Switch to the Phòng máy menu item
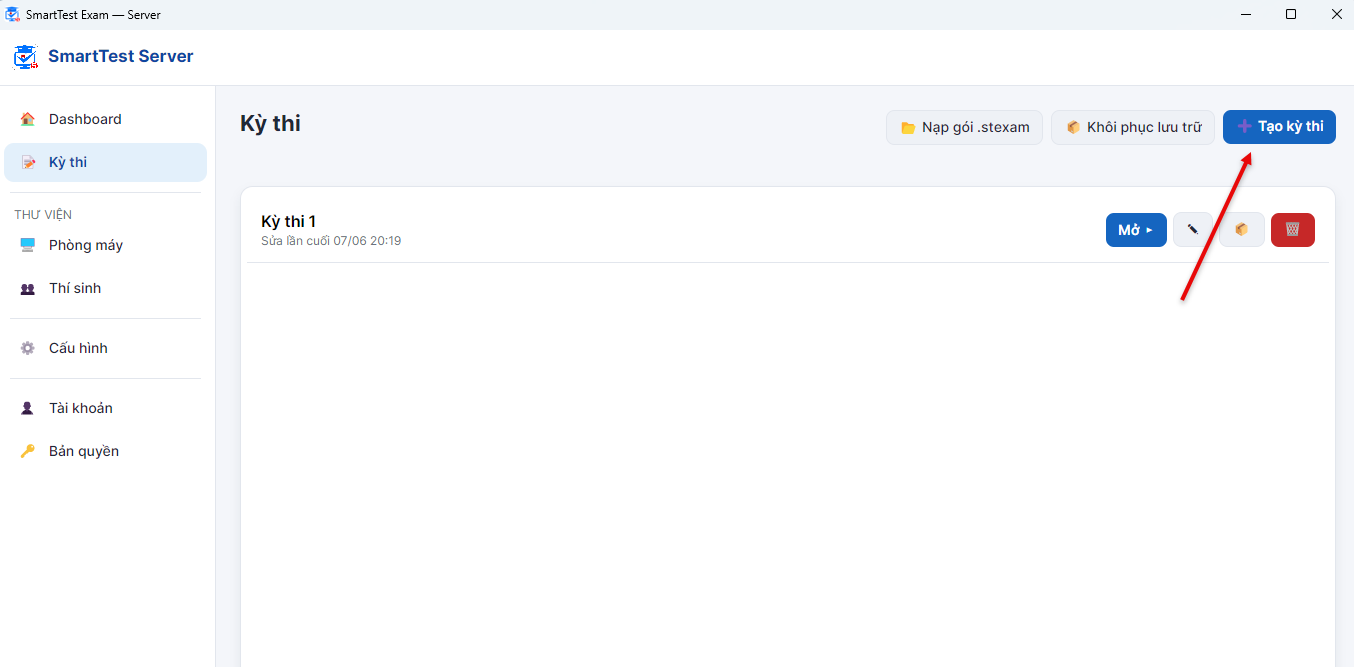Screen dimensions: 1354x667 (105, 245)
